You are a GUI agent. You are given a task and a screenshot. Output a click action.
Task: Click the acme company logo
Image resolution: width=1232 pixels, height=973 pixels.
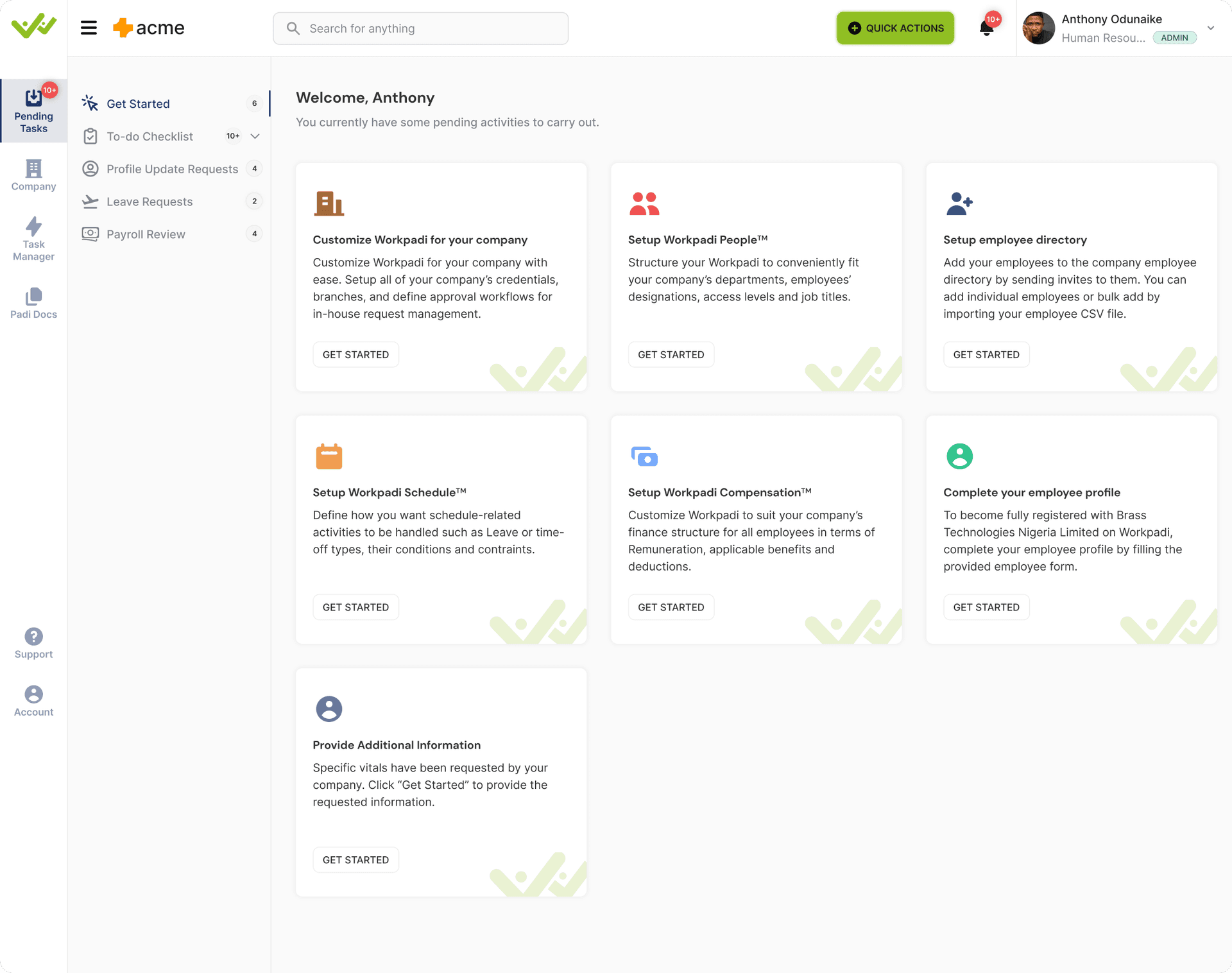tap(149, 28)
